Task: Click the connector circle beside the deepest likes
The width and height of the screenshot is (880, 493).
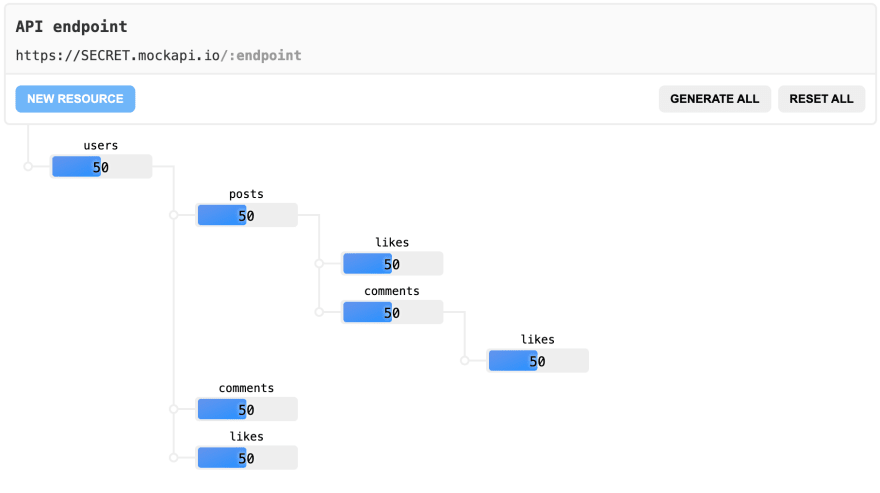Action: [465, 361]
